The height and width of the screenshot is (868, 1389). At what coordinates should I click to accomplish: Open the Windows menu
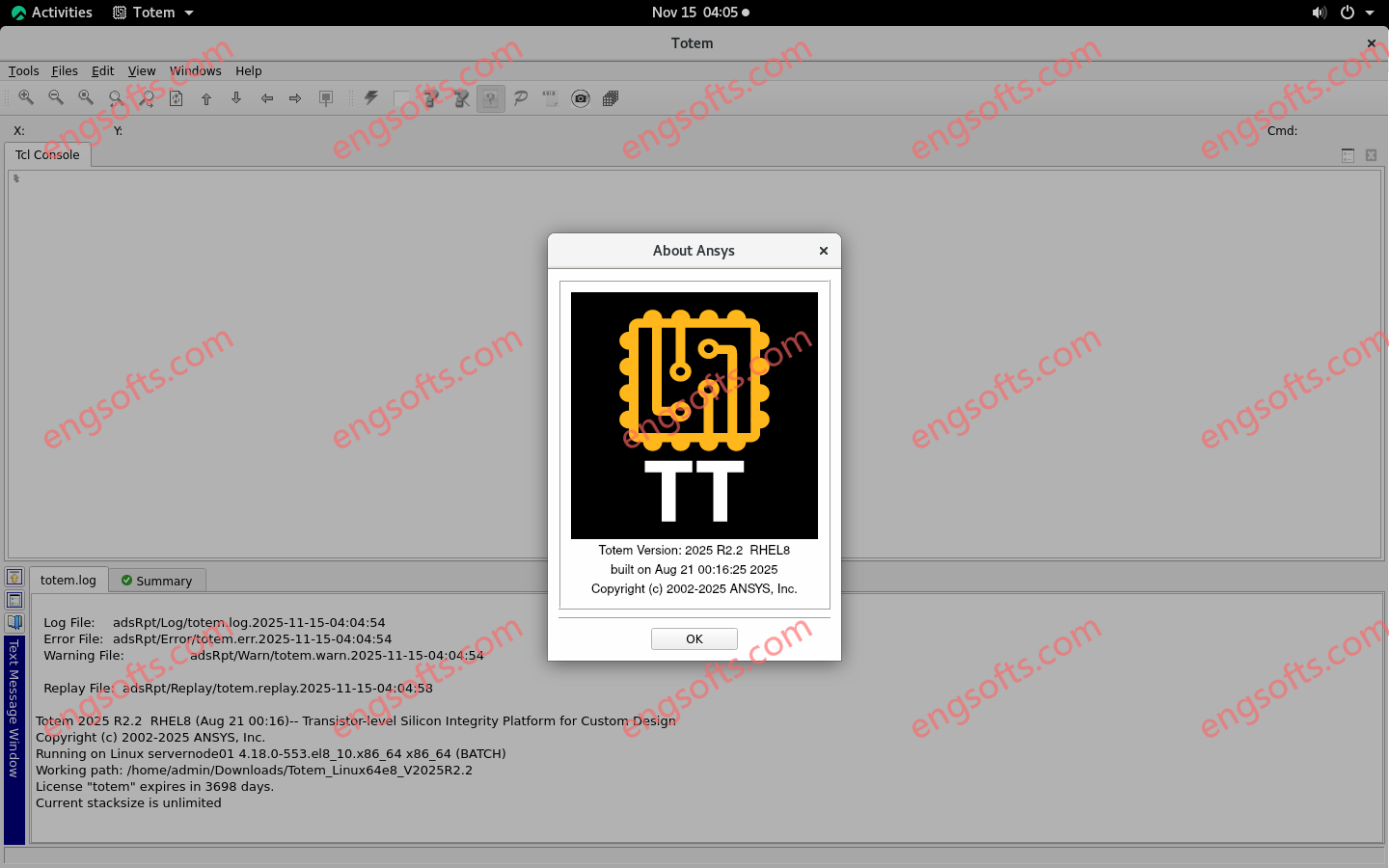(x=195, y=70)
